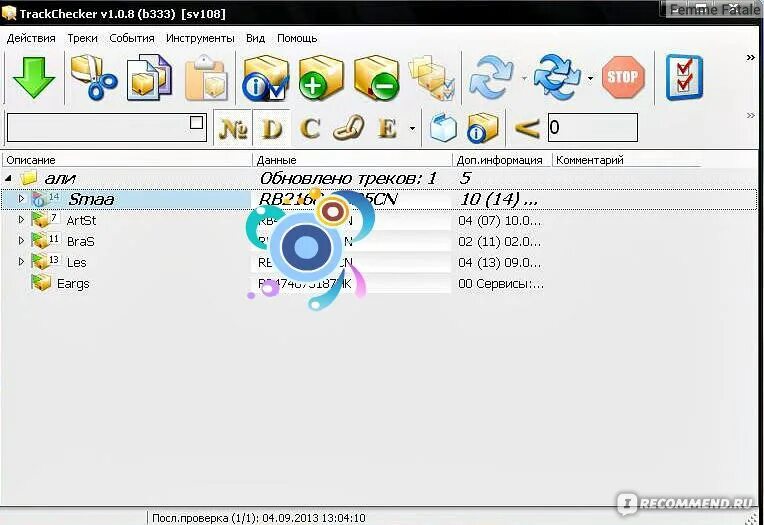
Task: Open dropdown arrow beside single refresh icon
Action: tap(524, 78)
